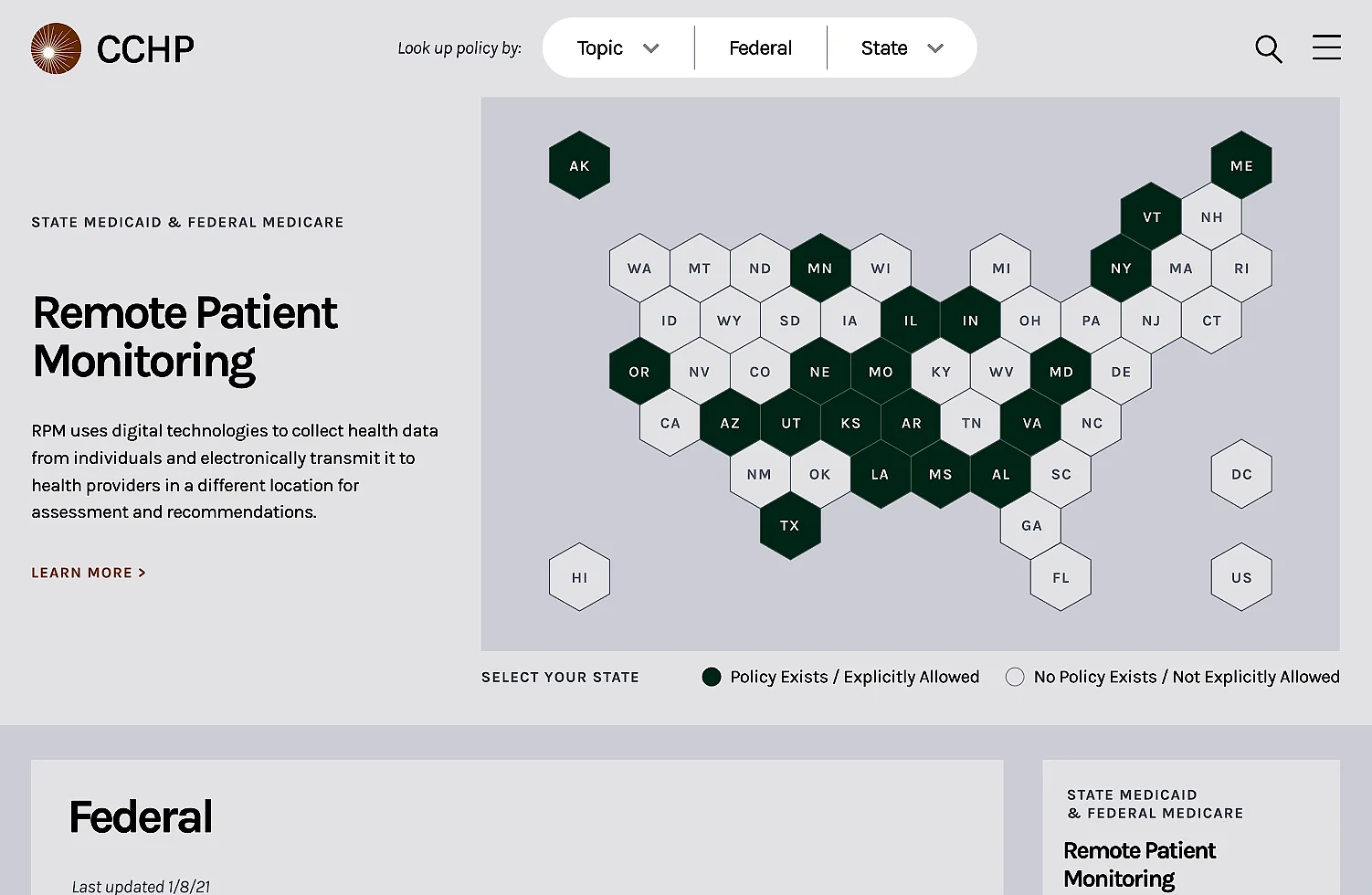Select the Alaska hexagon on map
Image resolution: width=1372 pixels, height=895 pixels.
coord(579,165)
